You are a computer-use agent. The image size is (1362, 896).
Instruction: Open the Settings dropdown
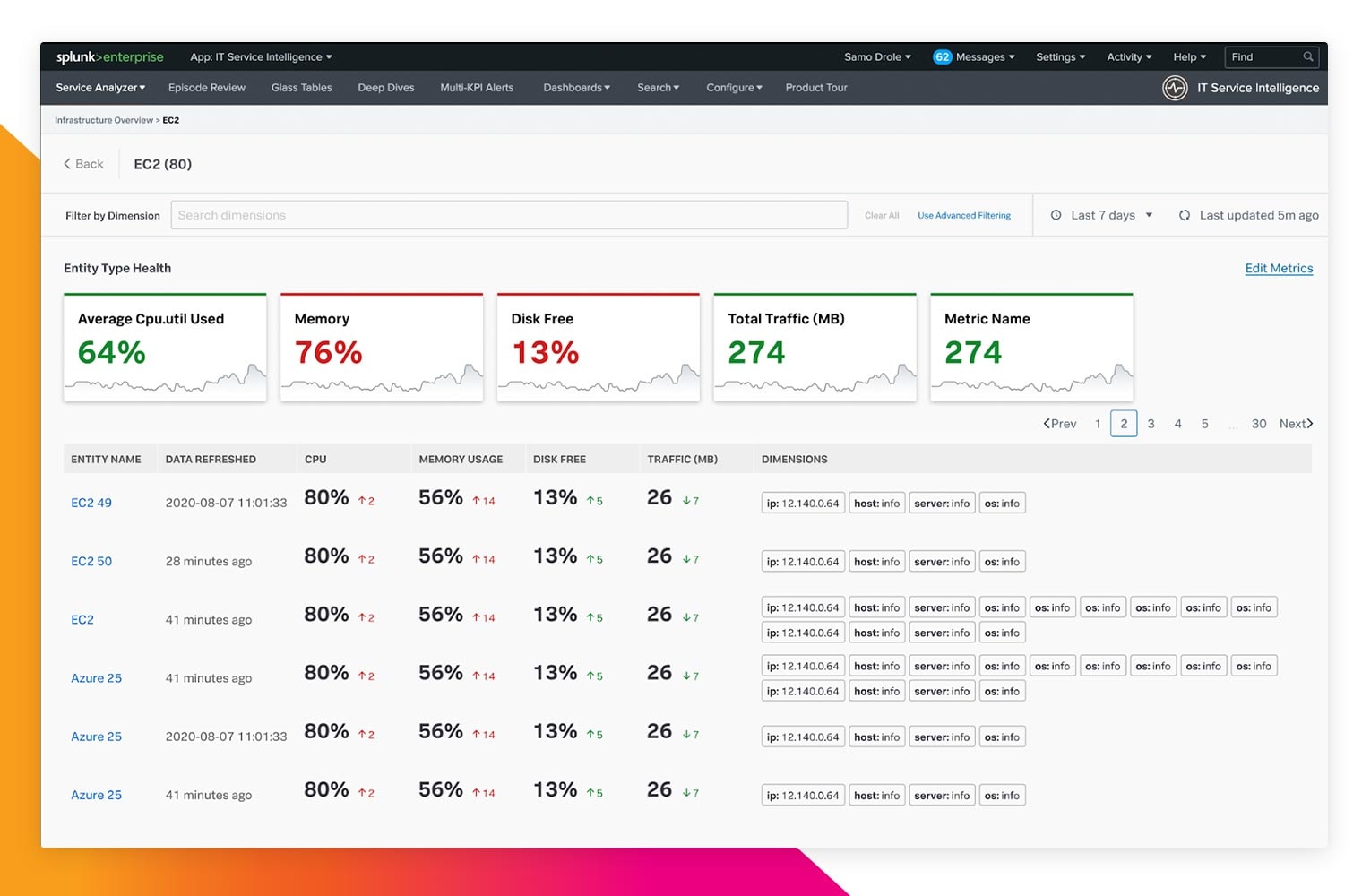[1060, 56]
